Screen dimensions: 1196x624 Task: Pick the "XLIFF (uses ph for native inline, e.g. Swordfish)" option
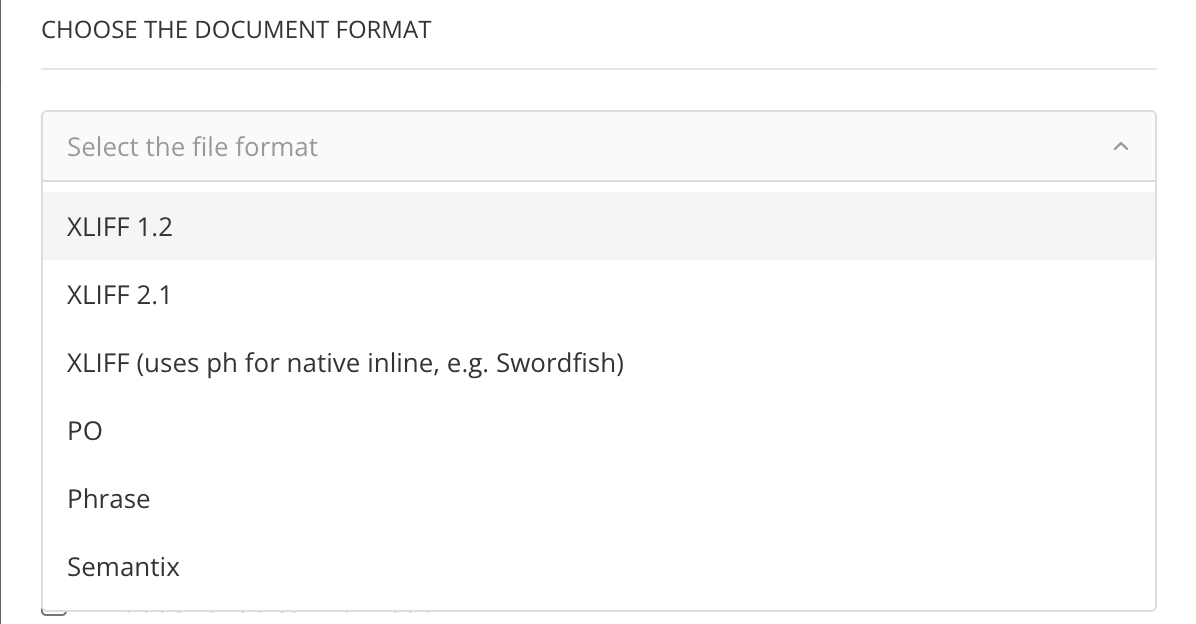point(345,362)
